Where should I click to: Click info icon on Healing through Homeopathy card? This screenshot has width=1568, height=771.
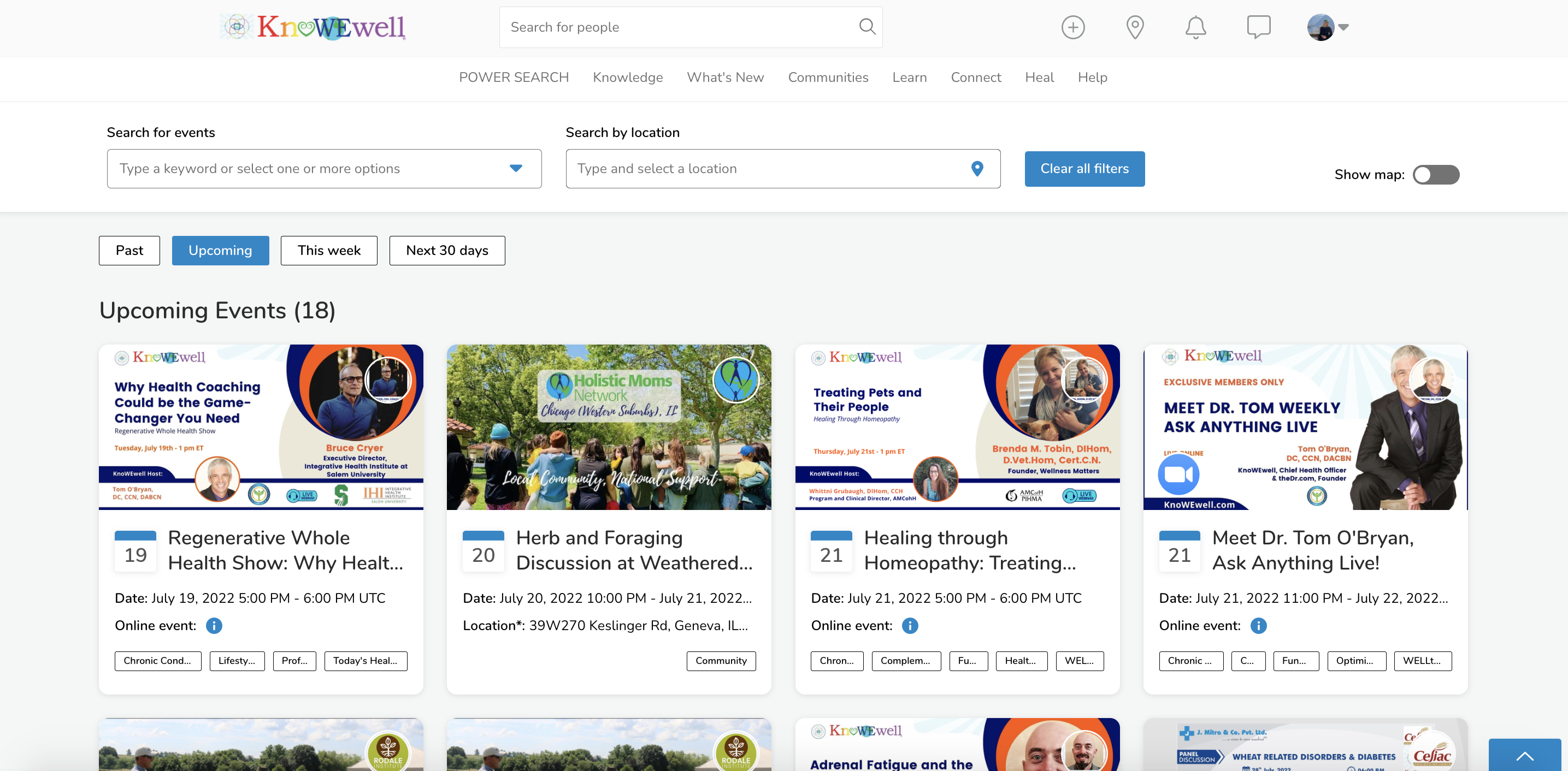[910, 626]
